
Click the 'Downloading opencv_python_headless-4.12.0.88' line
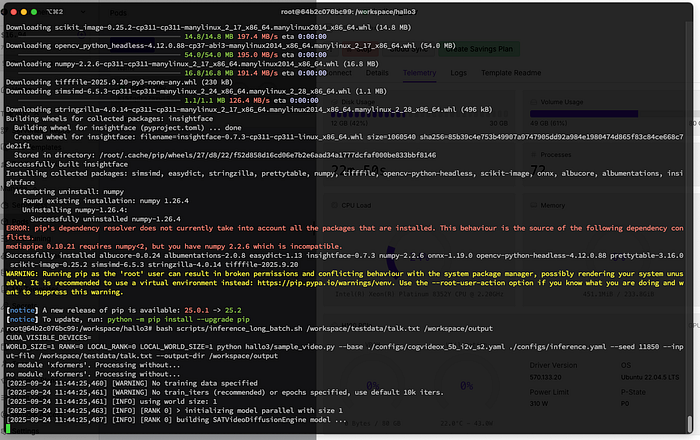tap(230, 46)
